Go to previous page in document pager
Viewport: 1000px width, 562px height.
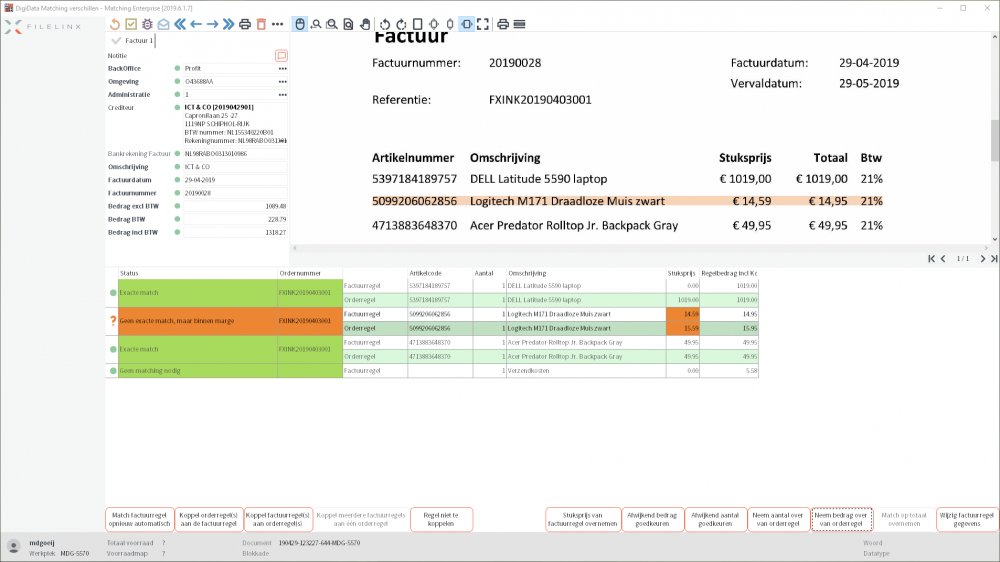(943, 258)
